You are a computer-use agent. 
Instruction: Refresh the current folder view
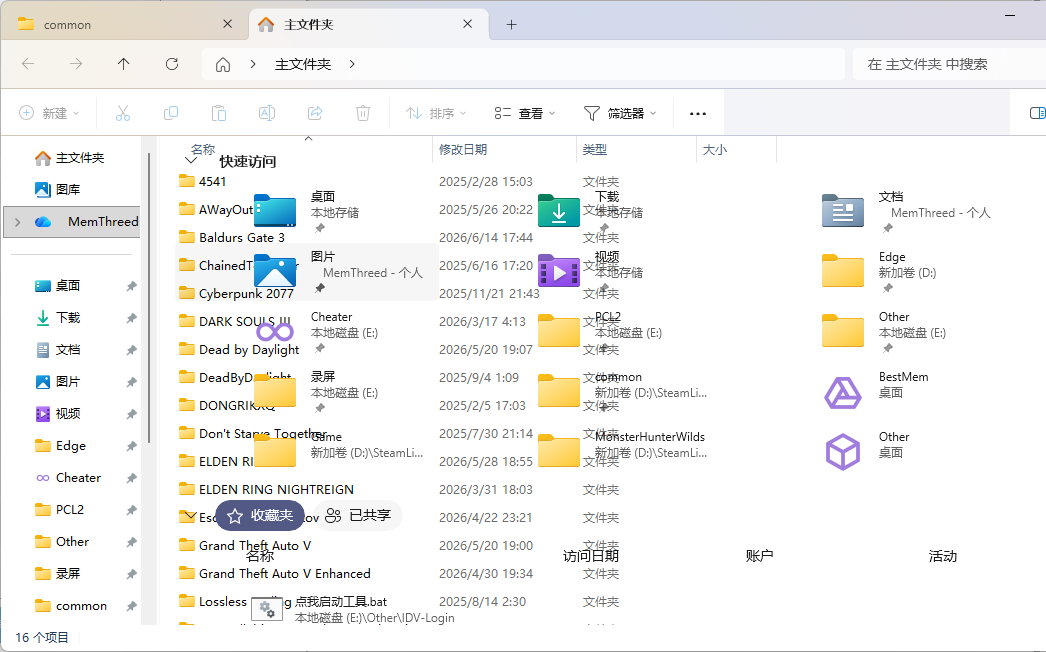(x=172, y=64)
